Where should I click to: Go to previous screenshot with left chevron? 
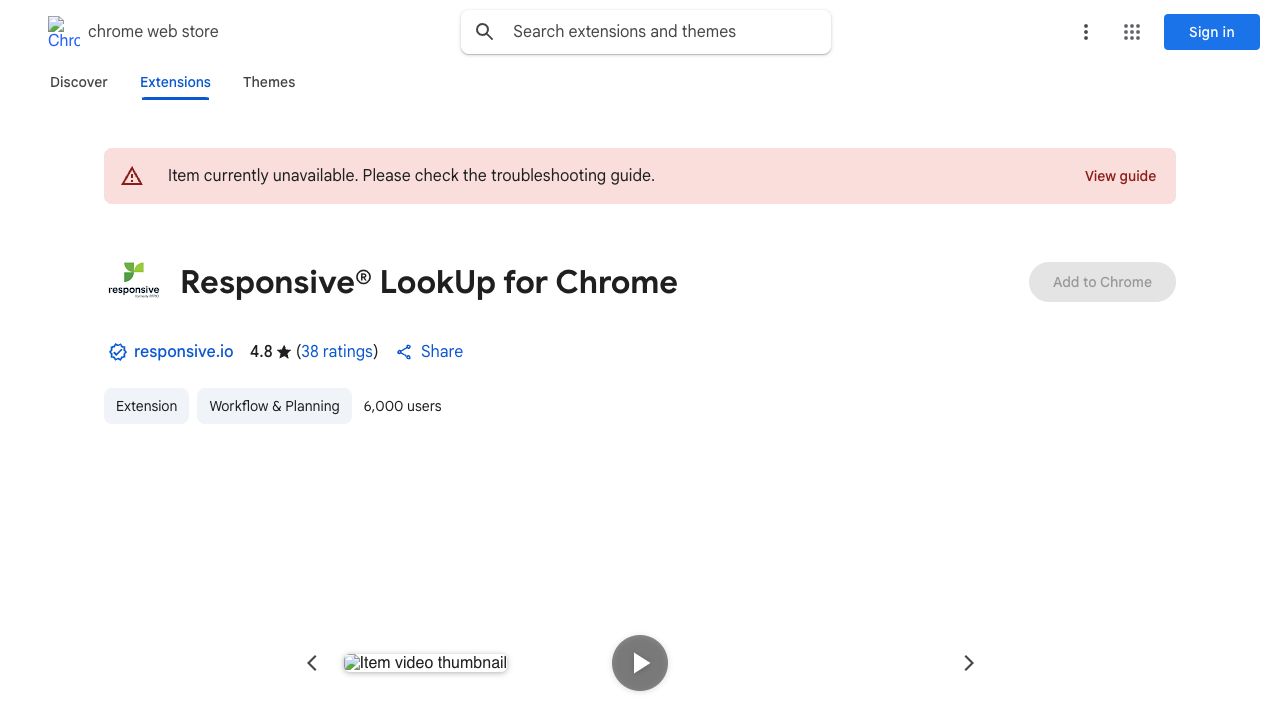312,663
